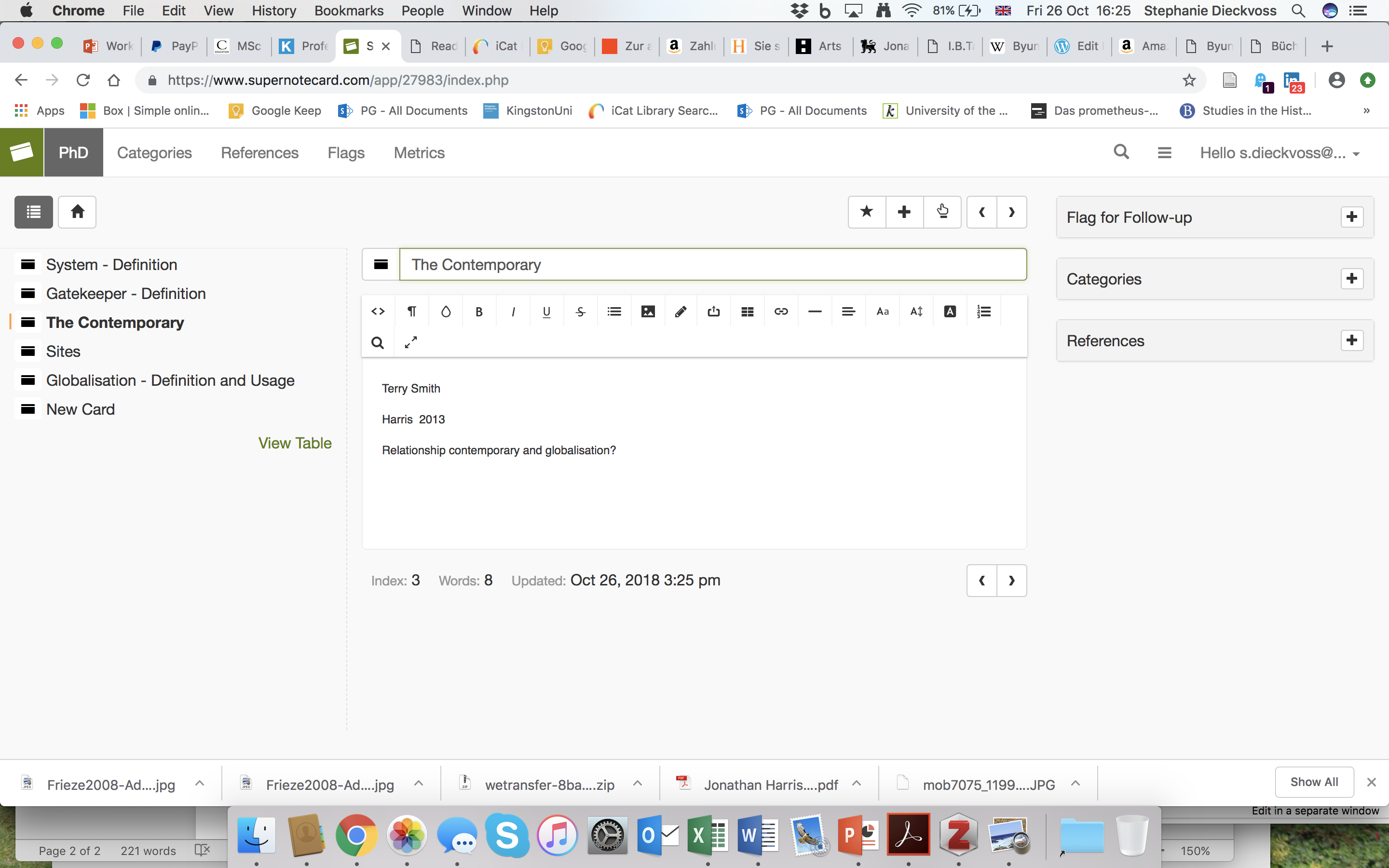Viewport: 1389px width, 868px height.
Task: Expand the Flag for Follow-up panel
Action: [x=1352, y=217]
